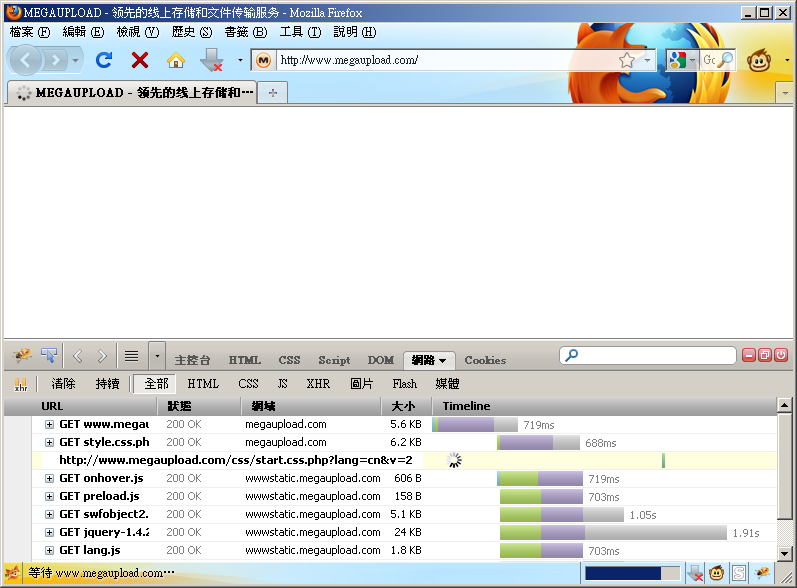
Task: Filter net requests by 媒體
Action: point(447,384)
